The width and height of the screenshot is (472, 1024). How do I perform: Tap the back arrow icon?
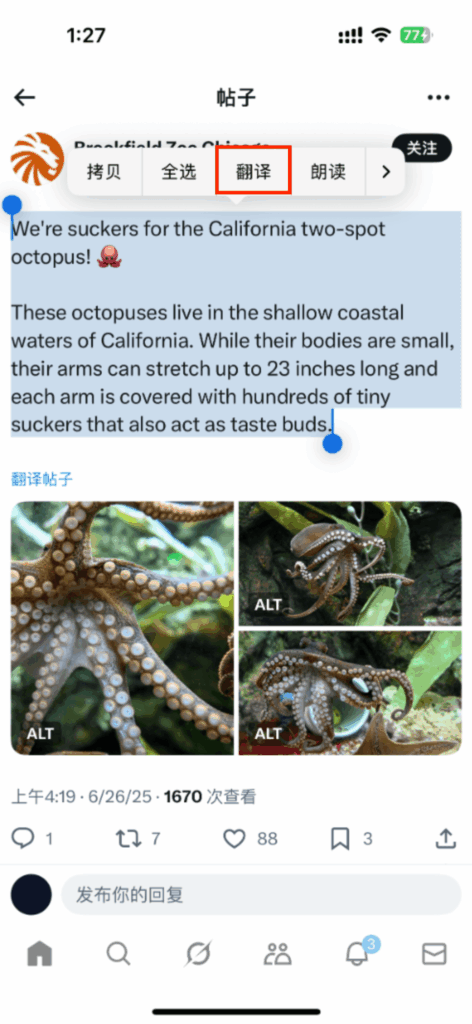point(25,98)
